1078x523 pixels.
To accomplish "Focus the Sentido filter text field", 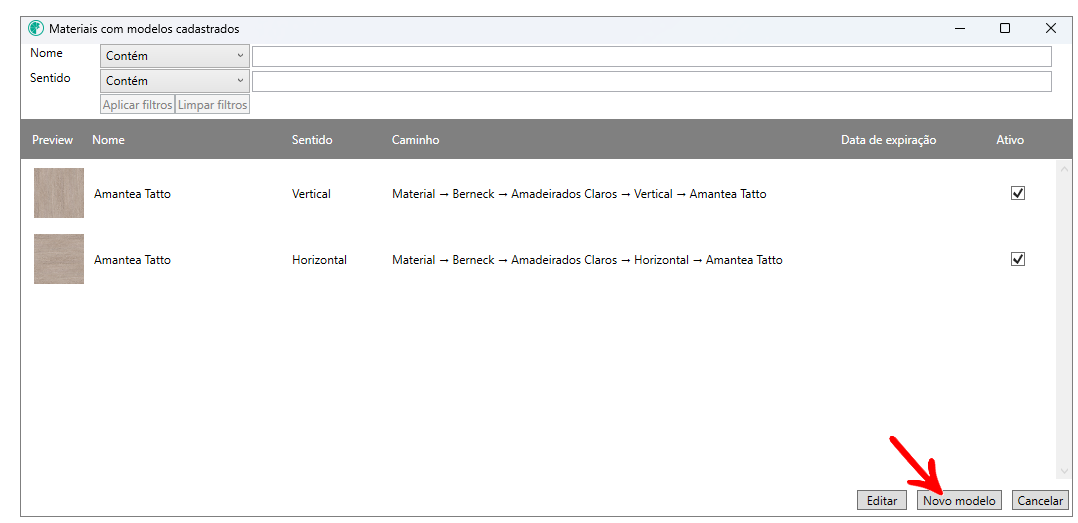I will click(652, 81).
